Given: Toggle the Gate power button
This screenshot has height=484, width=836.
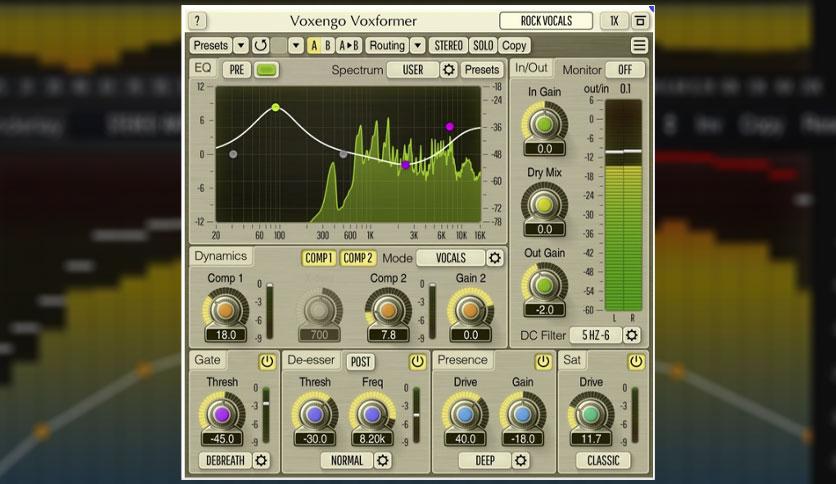Looking at the screenshot, I should pyautogui.click(x=267, y=362).
